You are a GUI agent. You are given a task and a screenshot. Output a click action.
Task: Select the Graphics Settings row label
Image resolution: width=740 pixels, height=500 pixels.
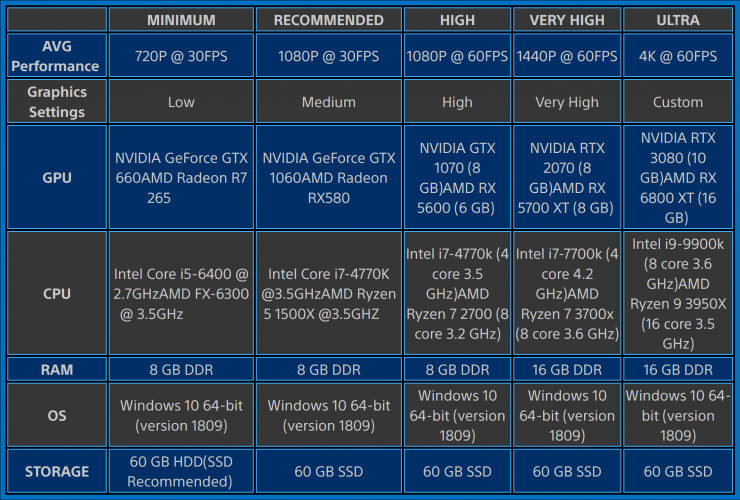point(57,102)
